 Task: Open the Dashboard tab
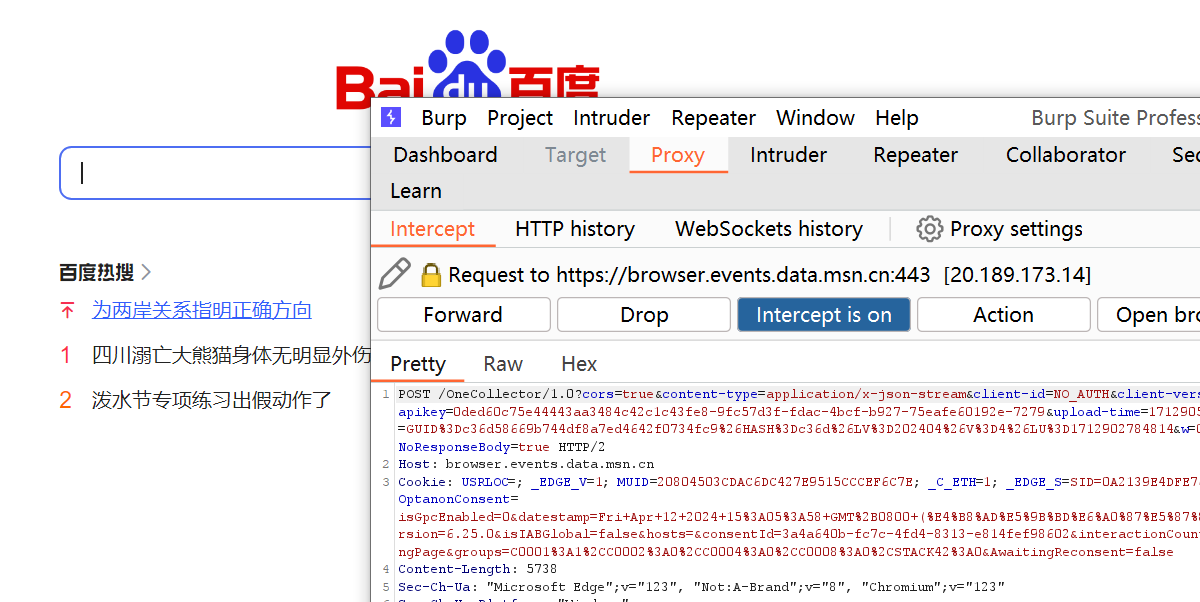pyautogui.click(x=445, y=155)
